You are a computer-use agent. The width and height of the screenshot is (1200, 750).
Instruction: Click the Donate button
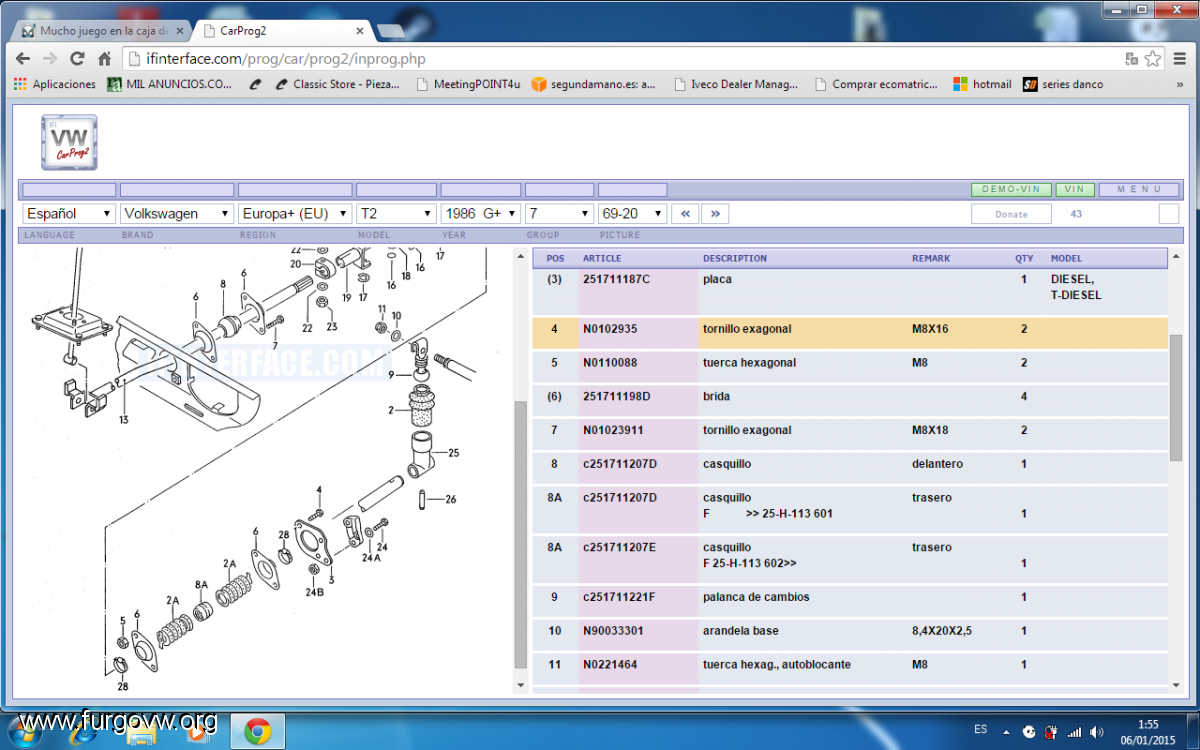(1011, 214)
